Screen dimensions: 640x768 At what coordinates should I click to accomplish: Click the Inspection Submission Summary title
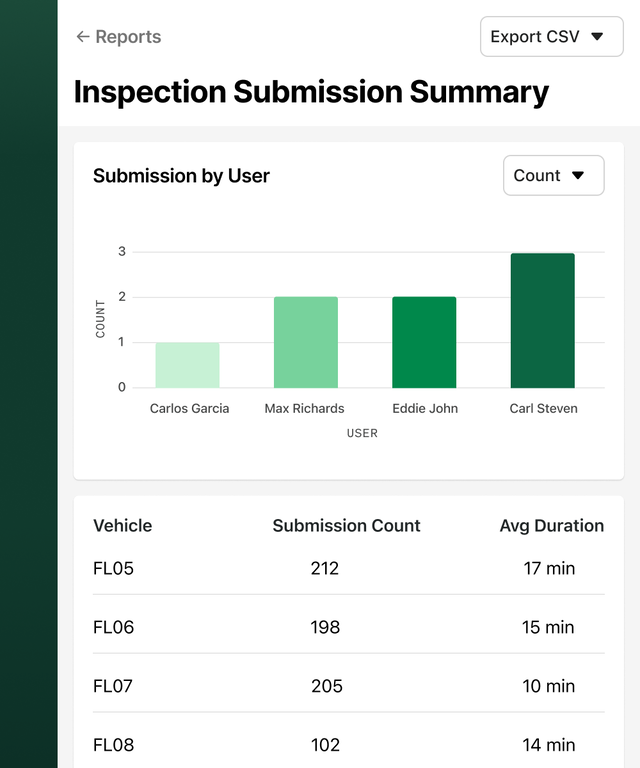click(311, 92)
